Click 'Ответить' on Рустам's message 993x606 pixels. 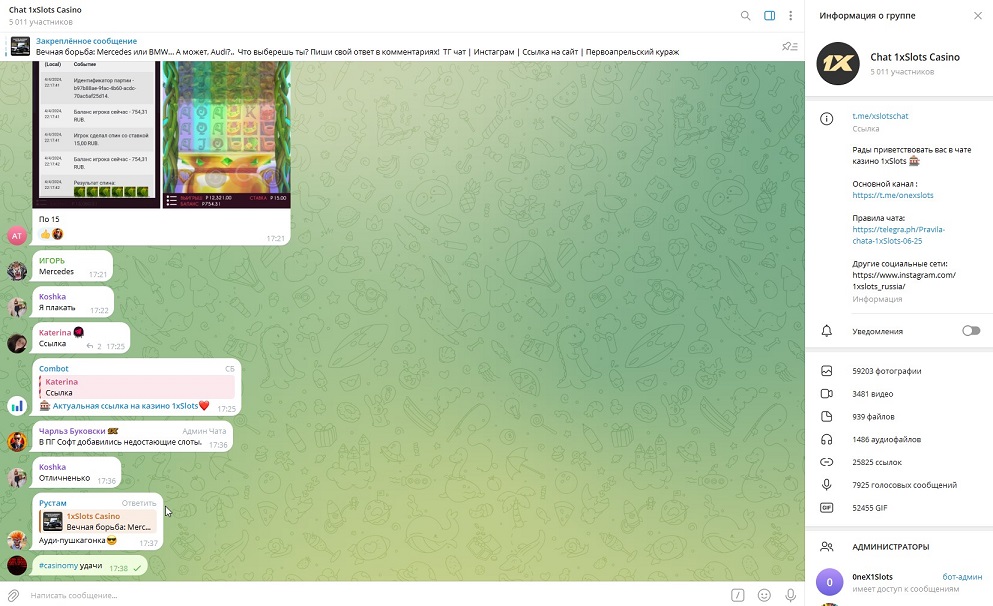139,503
